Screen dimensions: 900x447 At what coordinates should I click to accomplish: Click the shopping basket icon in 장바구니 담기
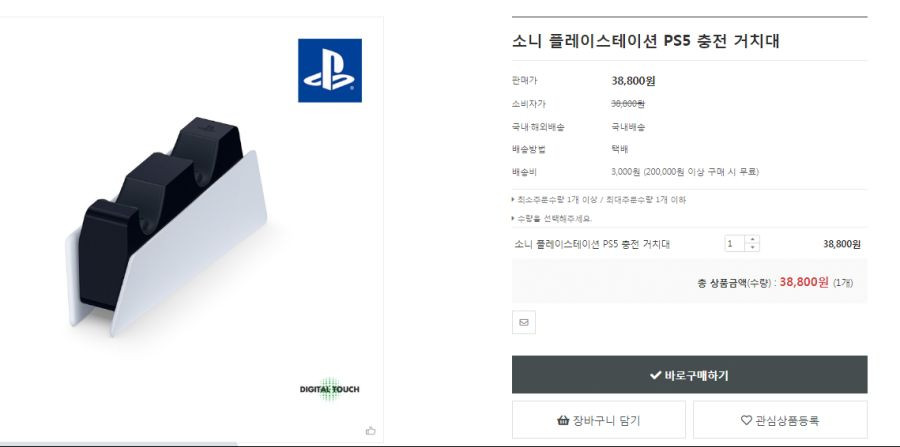(x=563, y=421)
